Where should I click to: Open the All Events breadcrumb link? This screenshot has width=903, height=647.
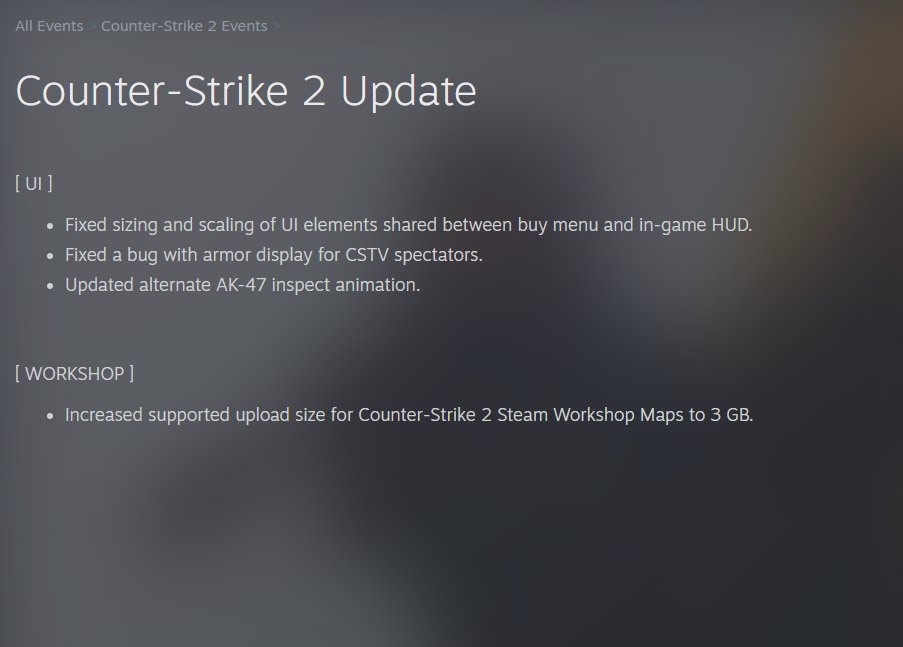[x=49, y=26]
